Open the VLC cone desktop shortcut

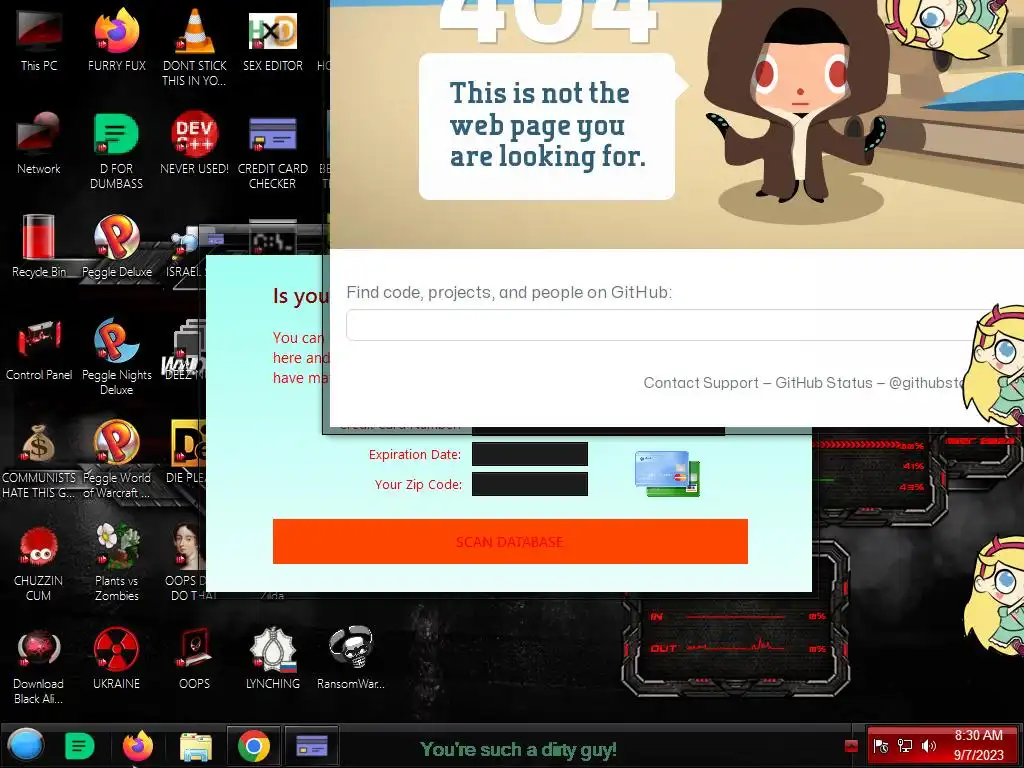194,46
